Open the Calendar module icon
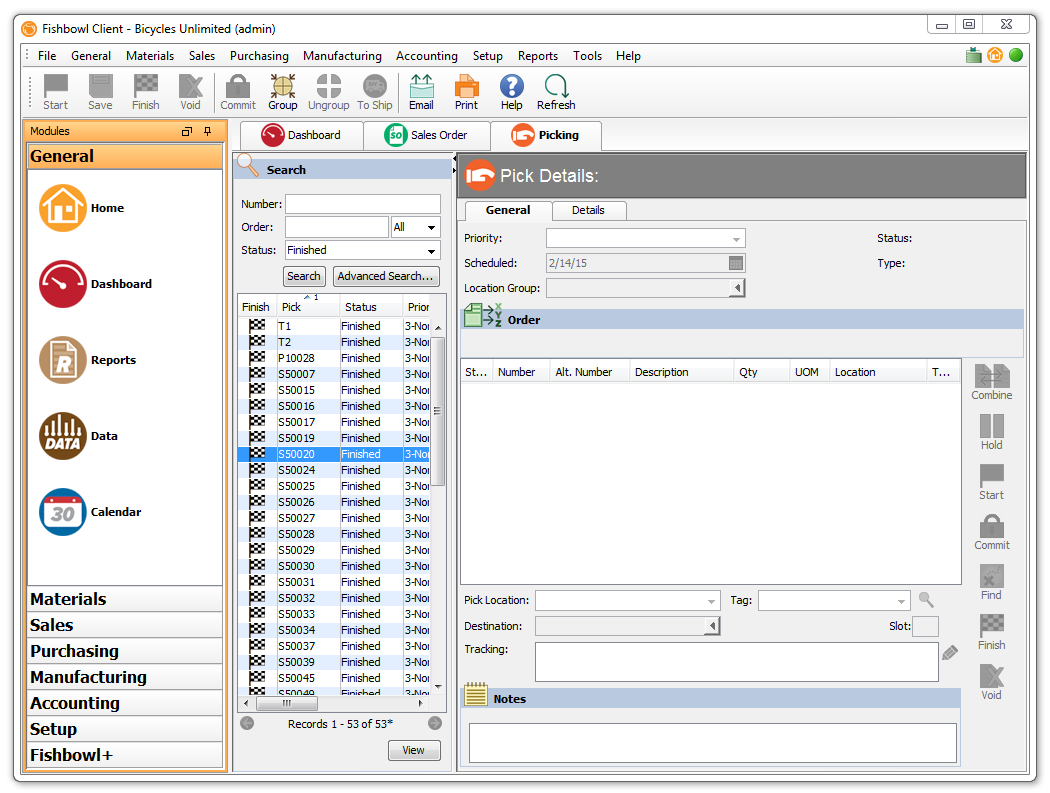Screen dimensions: 1050x793 coord(63,512)
